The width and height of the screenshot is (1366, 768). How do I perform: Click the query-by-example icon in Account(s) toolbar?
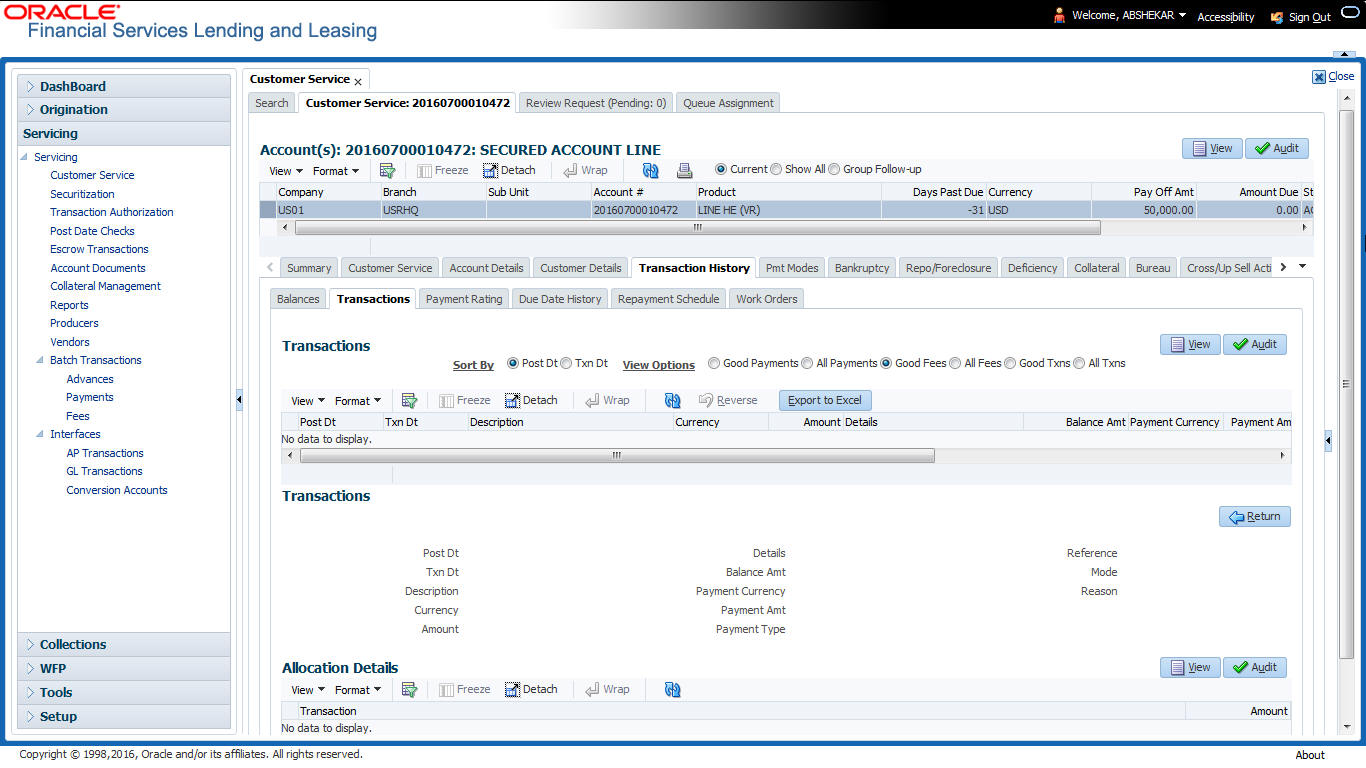tap(388, 170)
